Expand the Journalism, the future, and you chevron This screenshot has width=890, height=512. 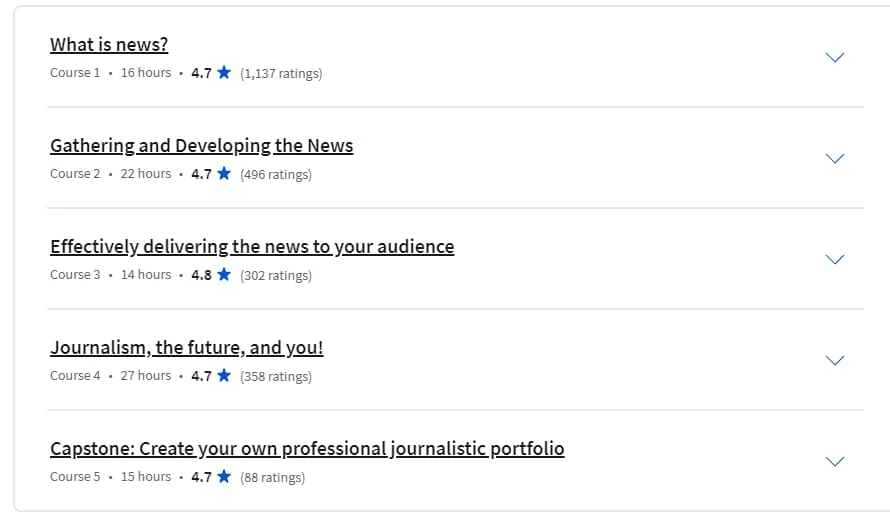[834, 360]
